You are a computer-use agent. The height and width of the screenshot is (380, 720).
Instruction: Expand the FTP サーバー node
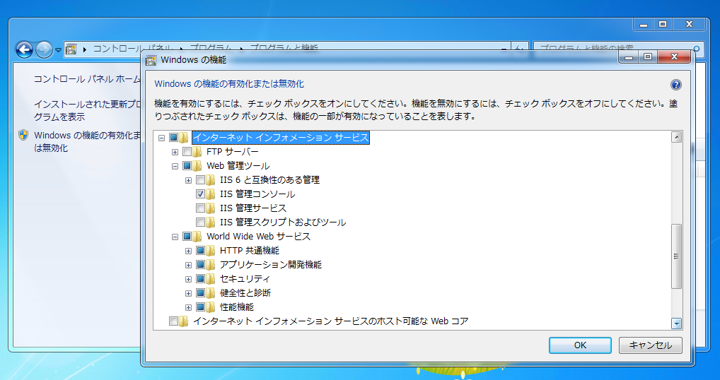[174, 152]
